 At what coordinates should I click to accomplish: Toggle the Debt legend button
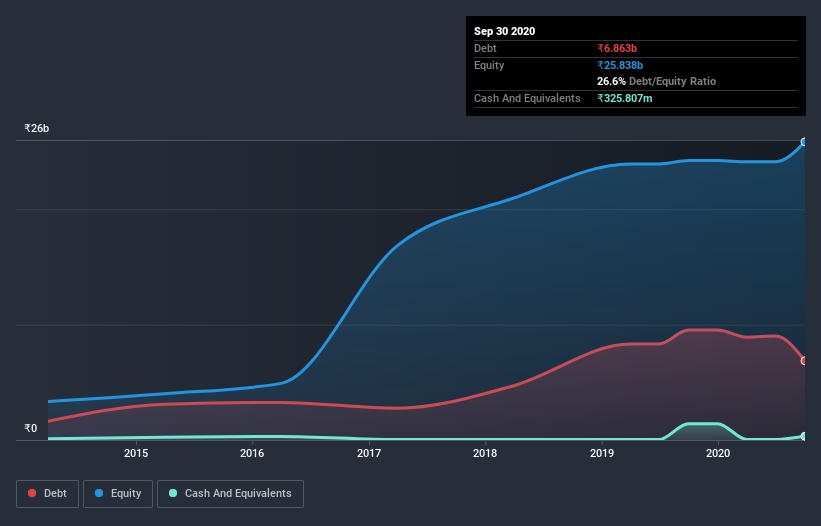[x=47, y=494]
